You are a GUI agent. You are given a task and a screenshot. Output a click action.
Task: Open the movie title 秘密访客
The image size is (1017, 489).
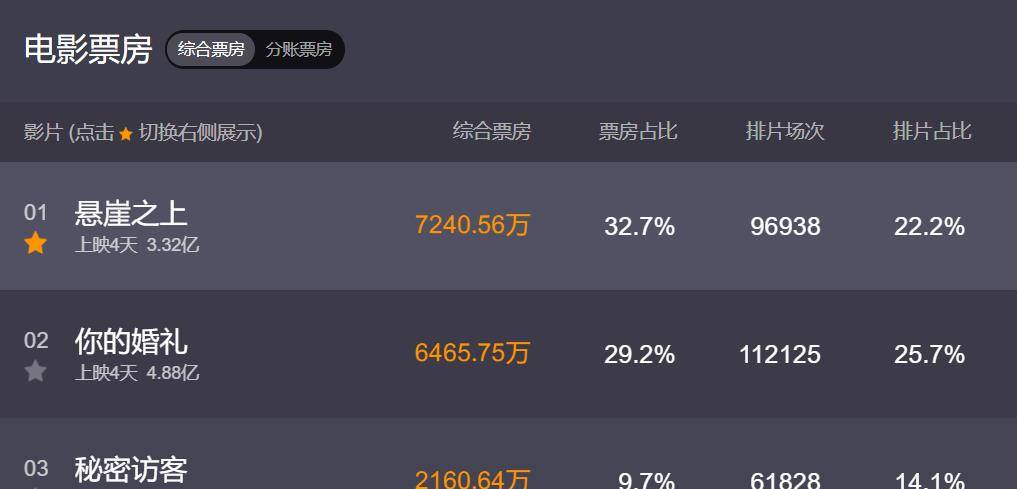point(131,469)
